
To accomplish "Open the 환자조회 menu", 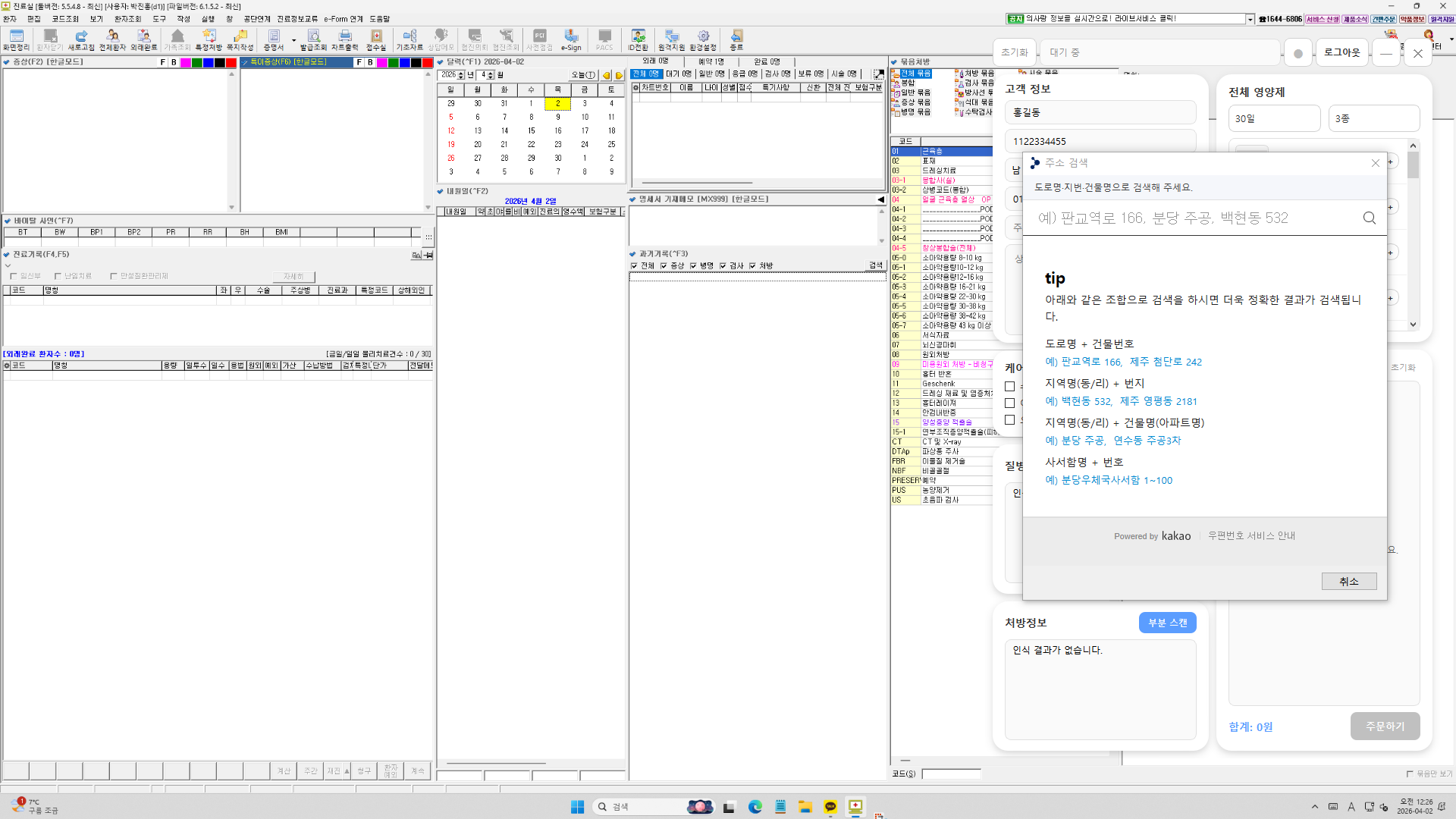I will (127, 19).
